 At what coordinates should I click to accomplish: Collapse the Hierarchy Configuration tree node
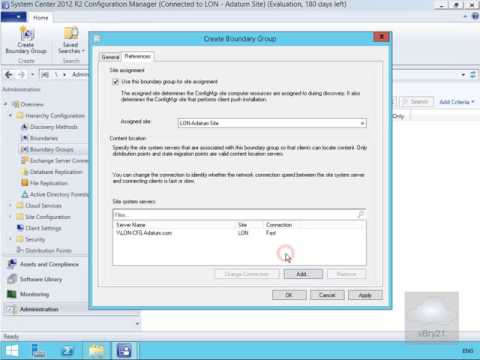[x=10, y=115]
